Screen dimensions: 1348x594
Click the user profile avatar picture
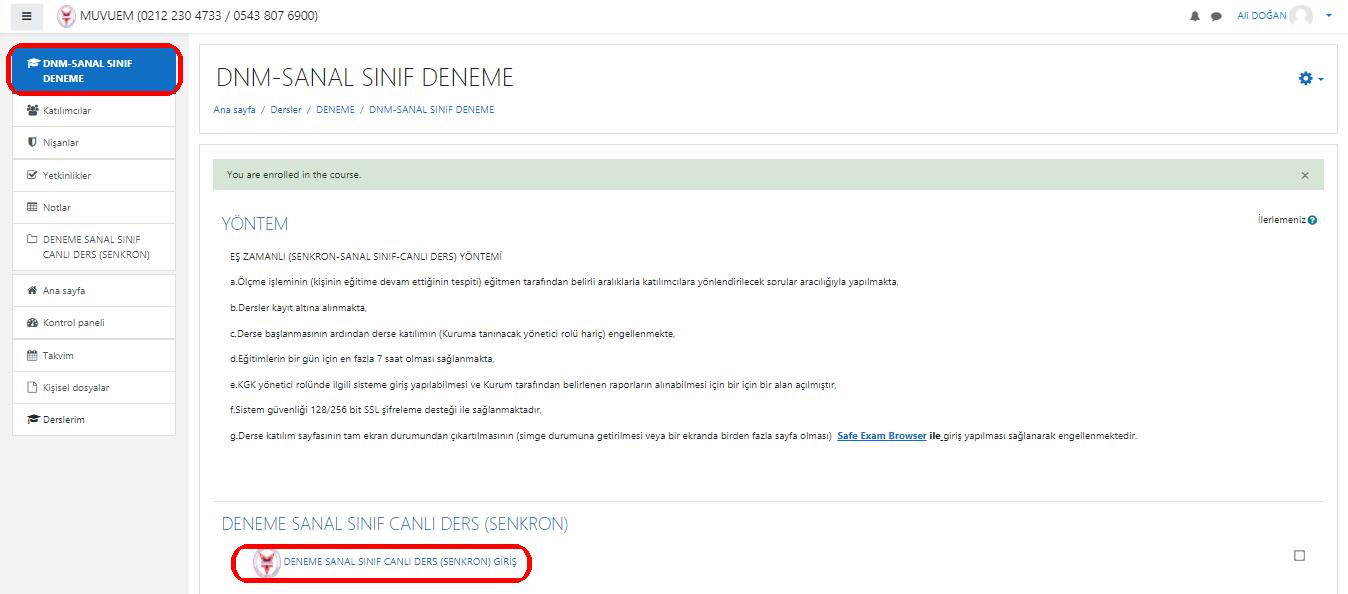click(x=1300, y=16)
